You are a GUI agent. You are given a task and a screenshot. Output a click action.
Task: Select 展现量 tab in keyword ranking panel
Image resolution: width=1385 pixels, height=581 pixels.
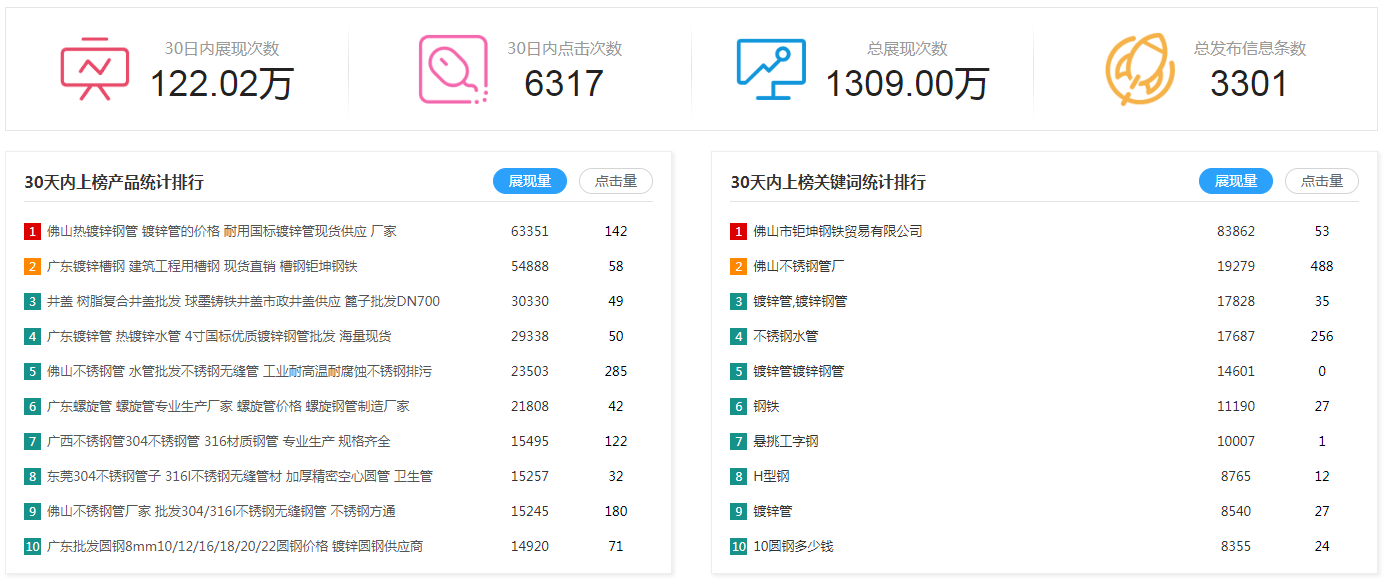coord(1236,181)
